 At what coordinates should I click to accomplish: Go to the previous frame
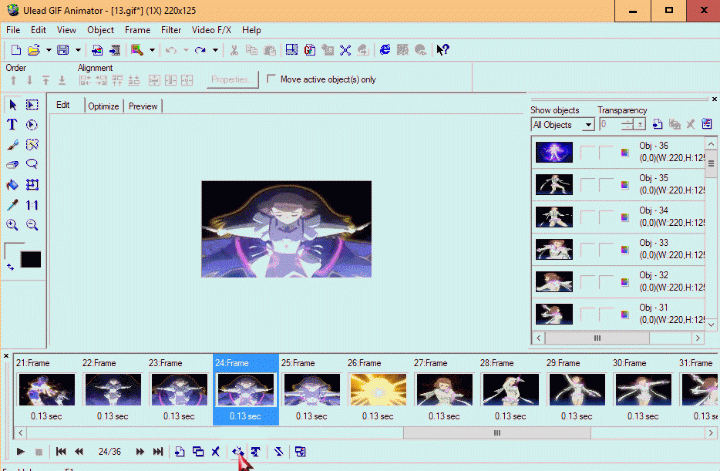79,452
